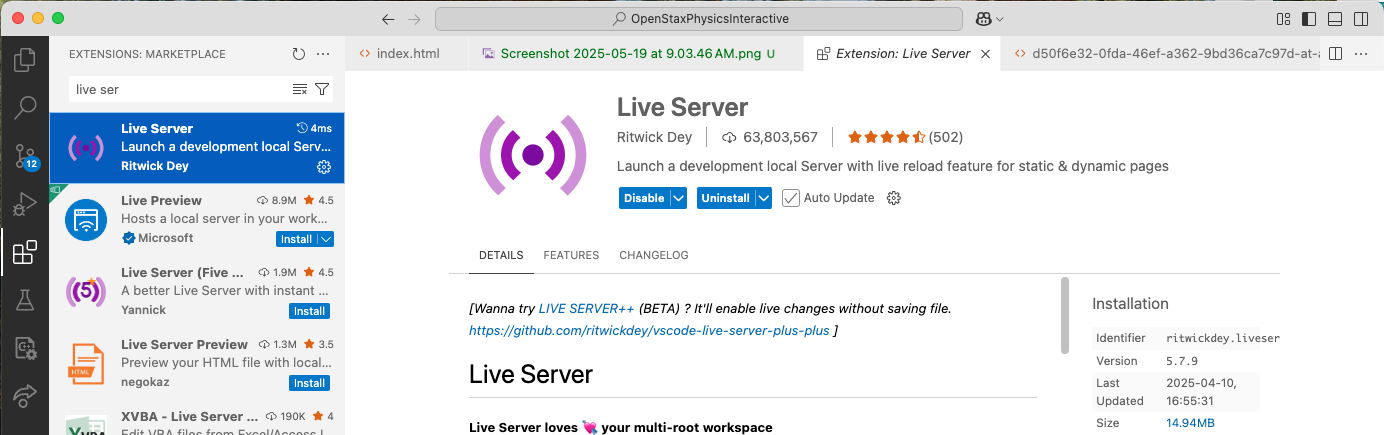
Task: Switch to the index.html tab
Action: point(407,54)
